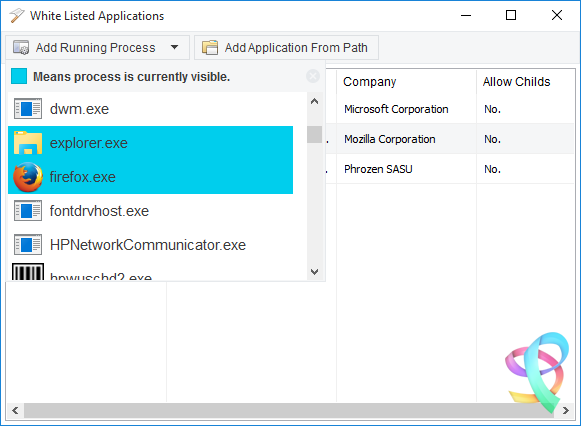Click Add Application From Path button label
The width and height of the screenshot is (581, 426).
click(296, 48)
